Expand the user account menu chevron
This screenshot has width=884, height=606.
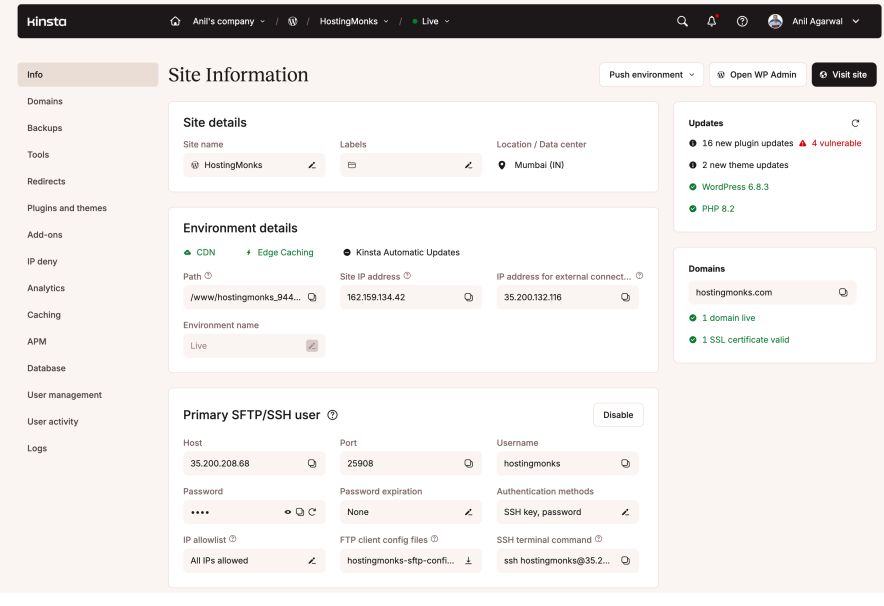856,21
